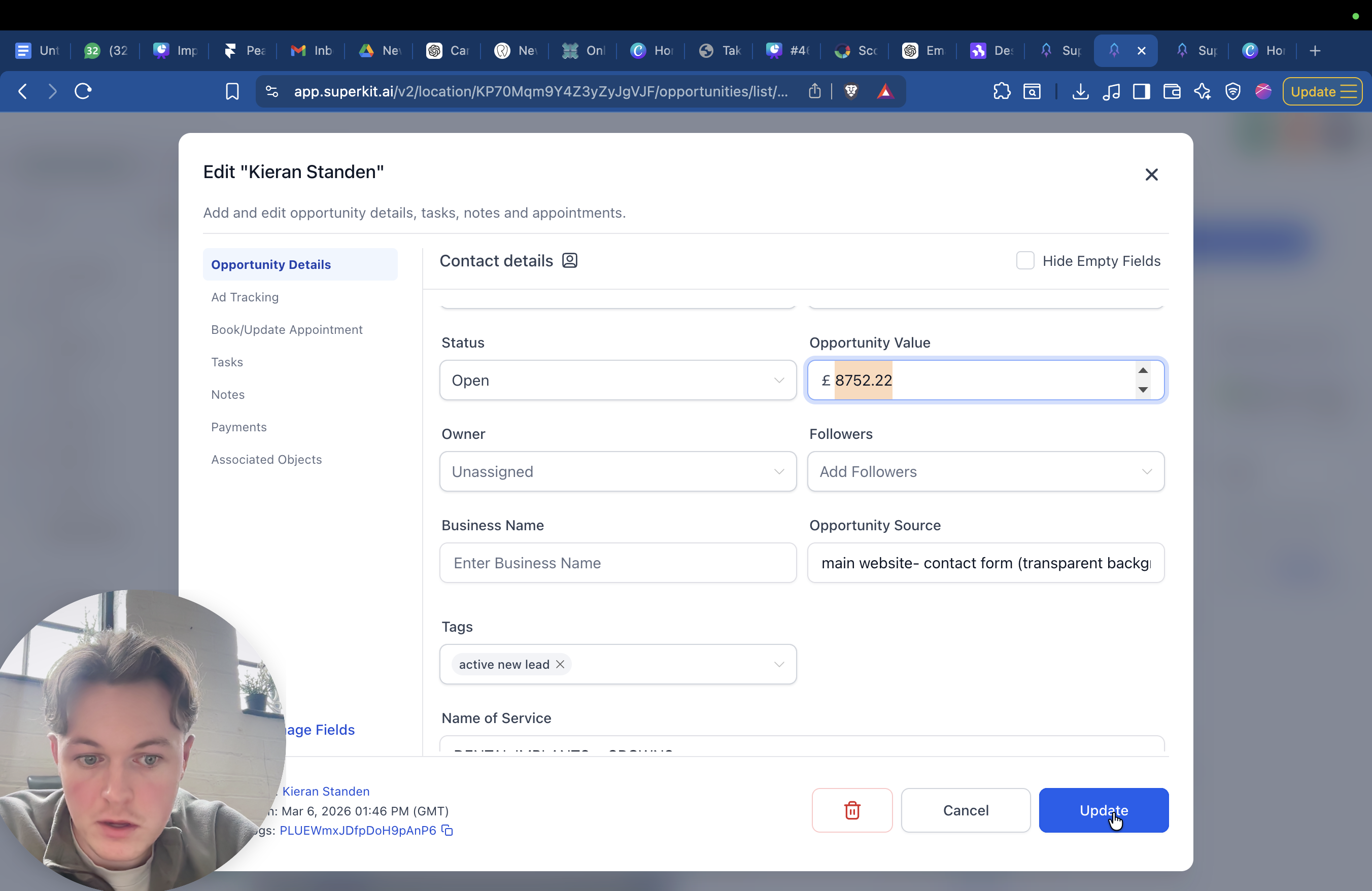
Task: Remove the "active new lead" tag
Action: (560, 664)
